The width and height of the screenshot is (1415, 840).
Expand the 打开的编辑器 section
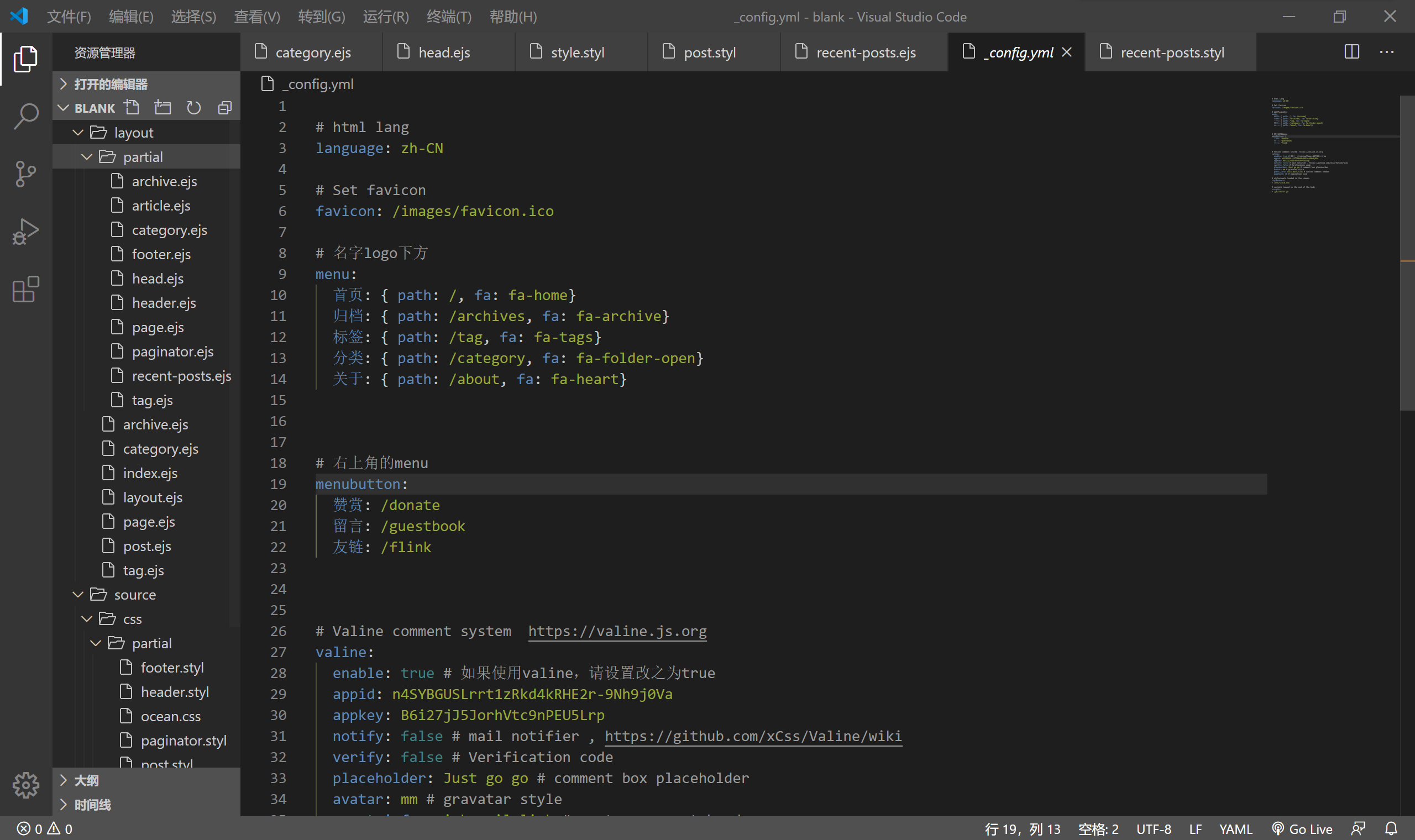click(111, 85)
